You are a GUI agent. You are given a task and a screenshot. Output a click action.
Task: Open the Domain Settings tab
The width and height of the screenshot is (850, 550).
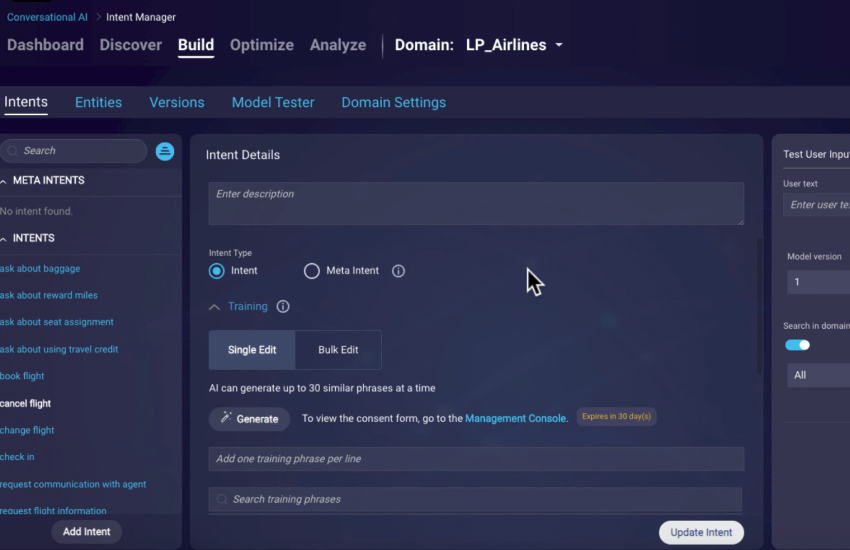point(394,102)
